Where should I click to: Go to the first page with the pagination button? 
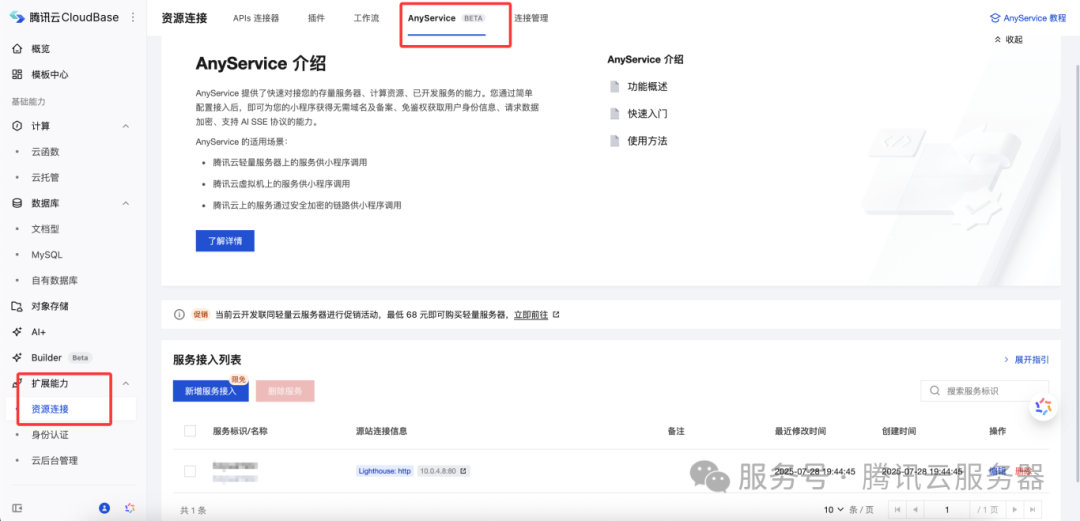point(897,509)
